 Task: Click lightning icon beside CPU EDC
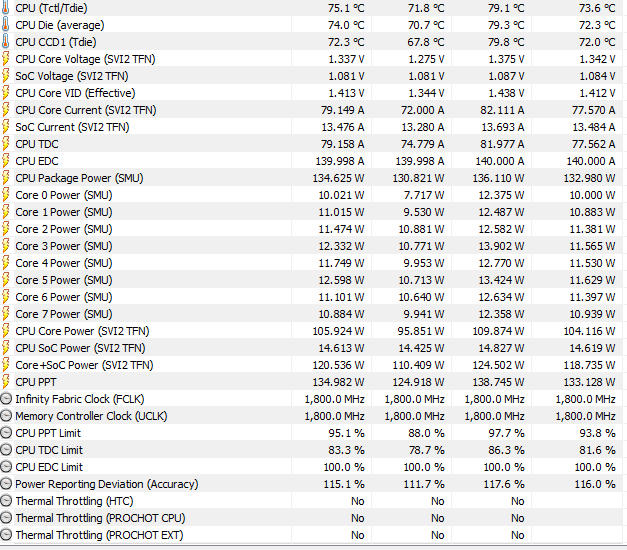point(6,161)
